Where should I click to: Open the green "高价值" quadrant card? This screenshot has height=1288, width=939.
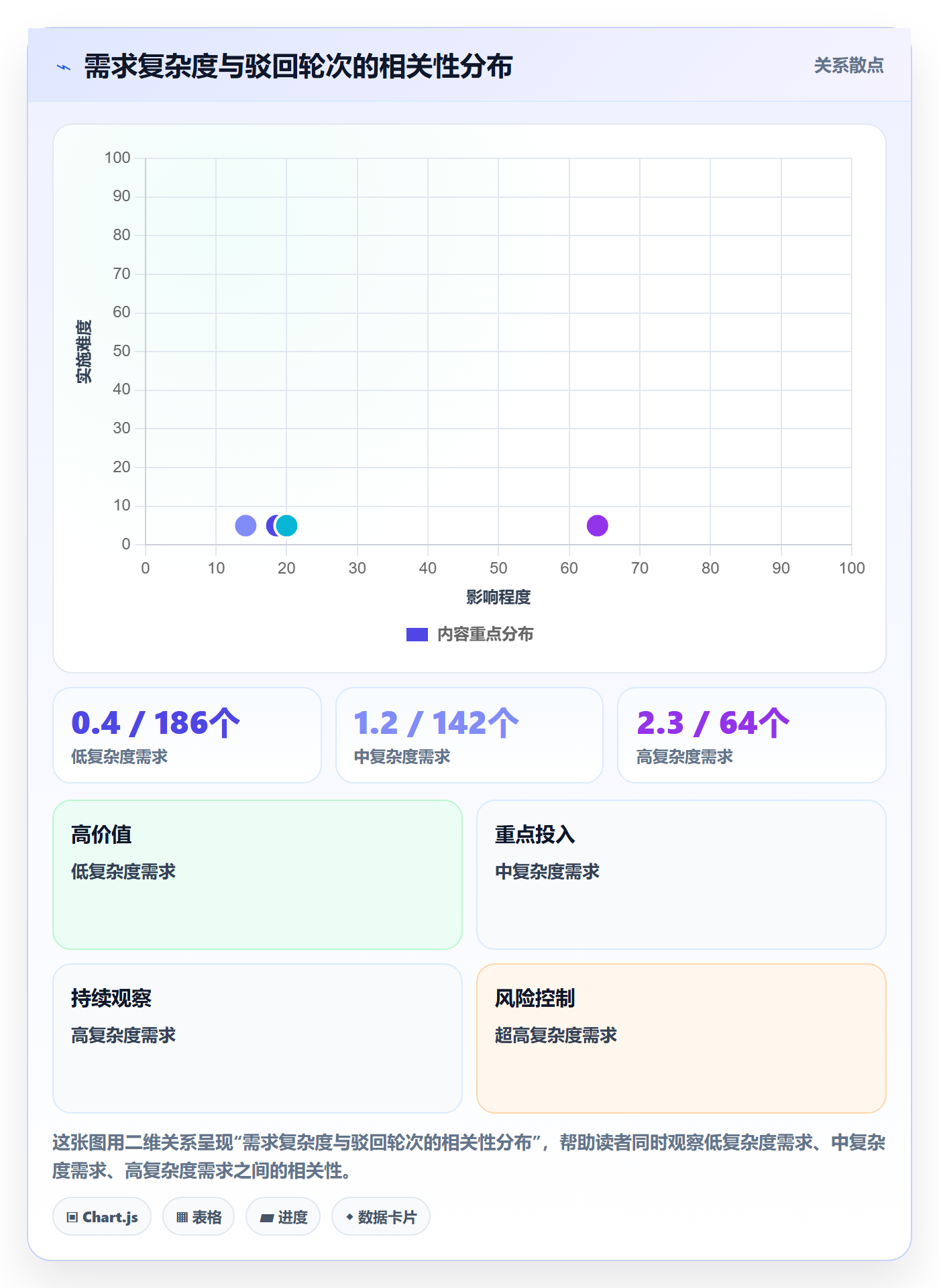pyautogui.click(x=258, y=874)
